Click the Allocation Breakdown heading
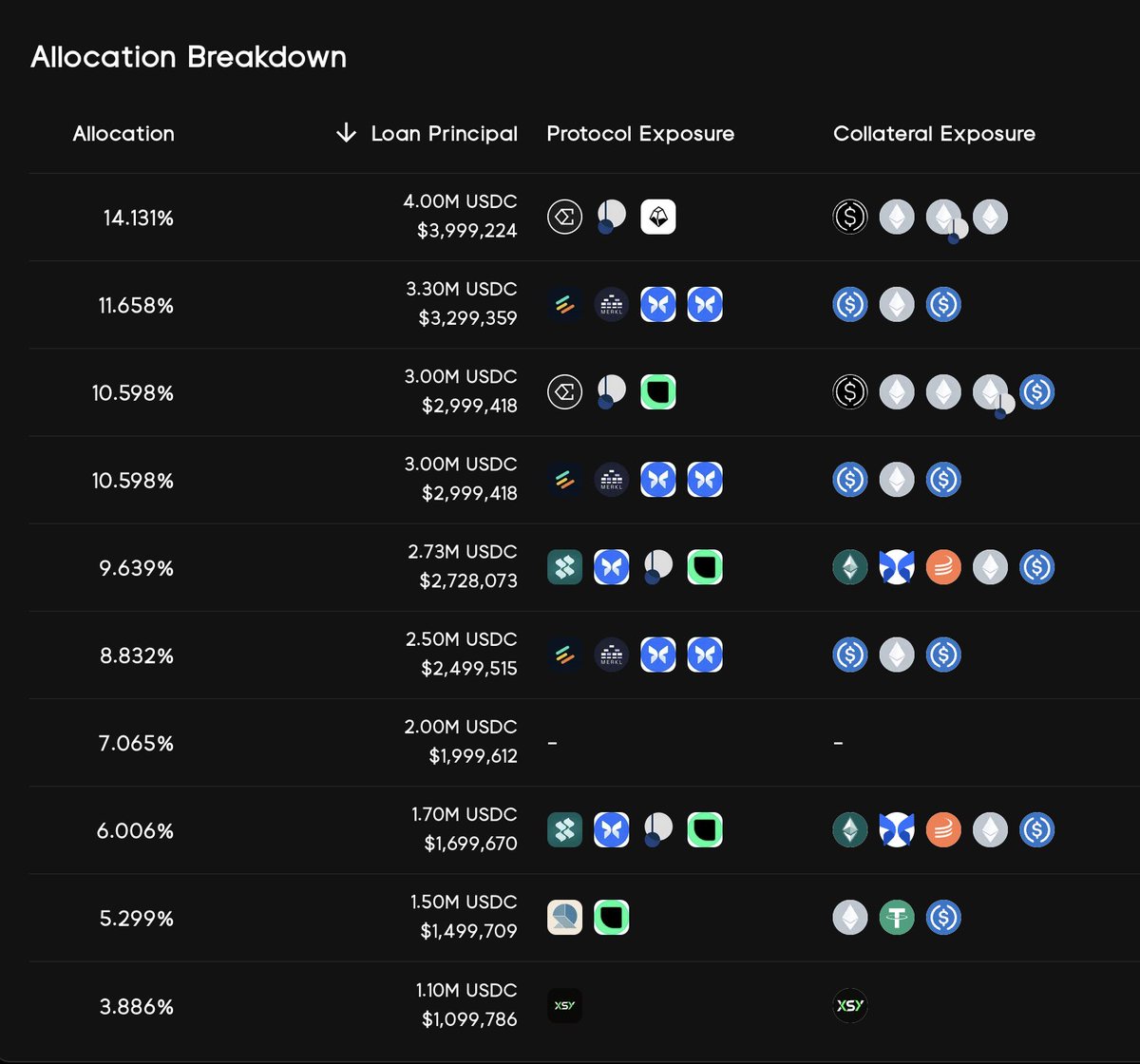1140x1064 pixels. (x=188, y=57)
